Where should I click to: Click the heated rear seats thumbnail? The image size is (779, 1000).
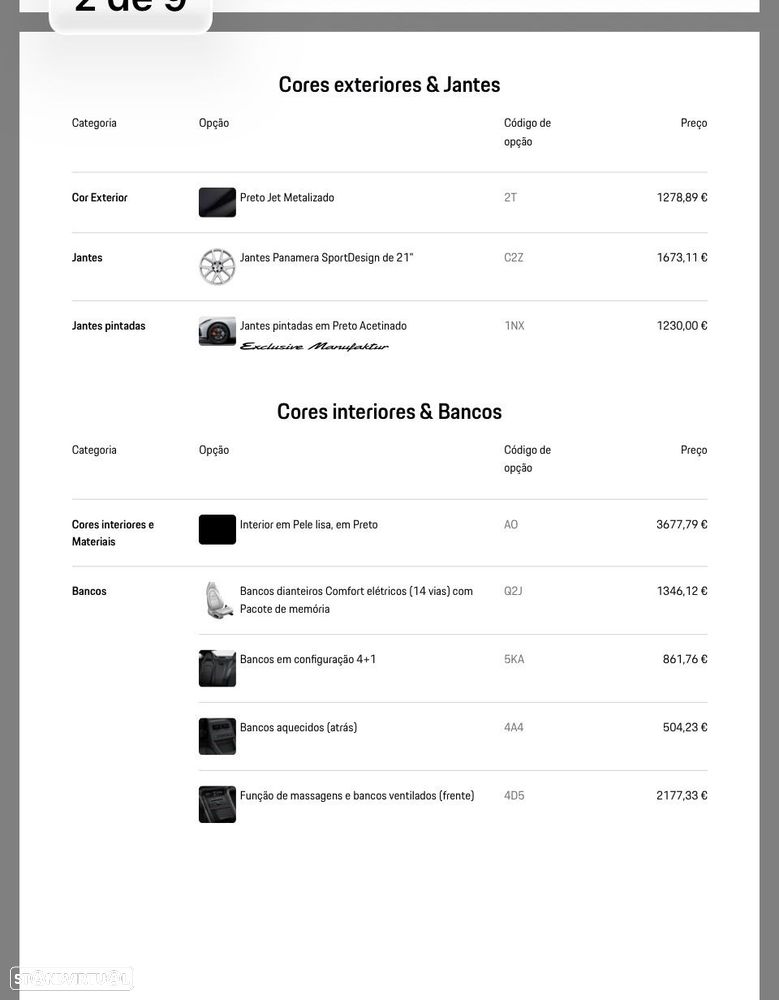pyautogui.click(x=217, y=736)
